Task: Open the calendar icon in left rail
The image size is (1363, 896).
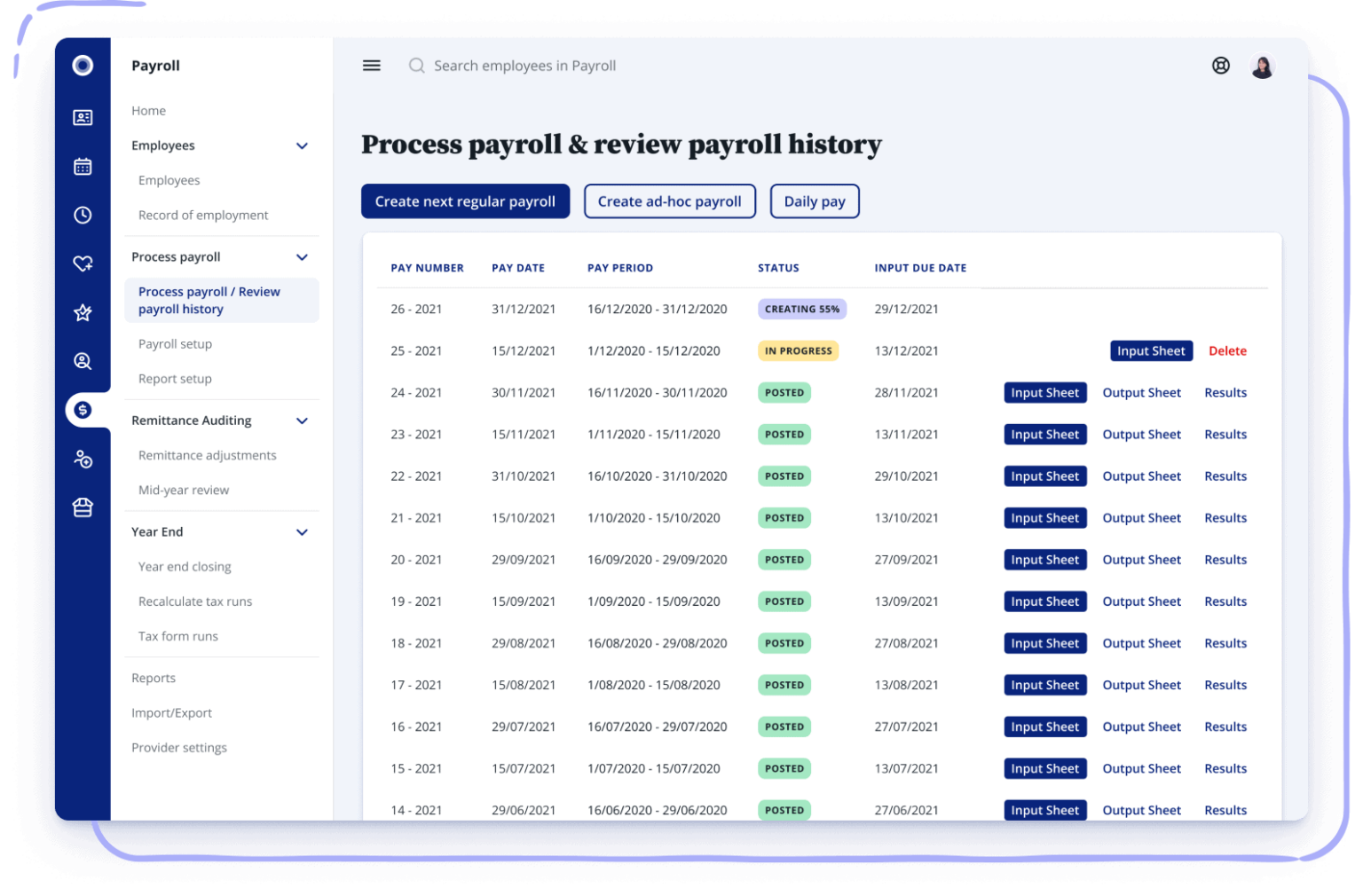Action: coord(83,167)
